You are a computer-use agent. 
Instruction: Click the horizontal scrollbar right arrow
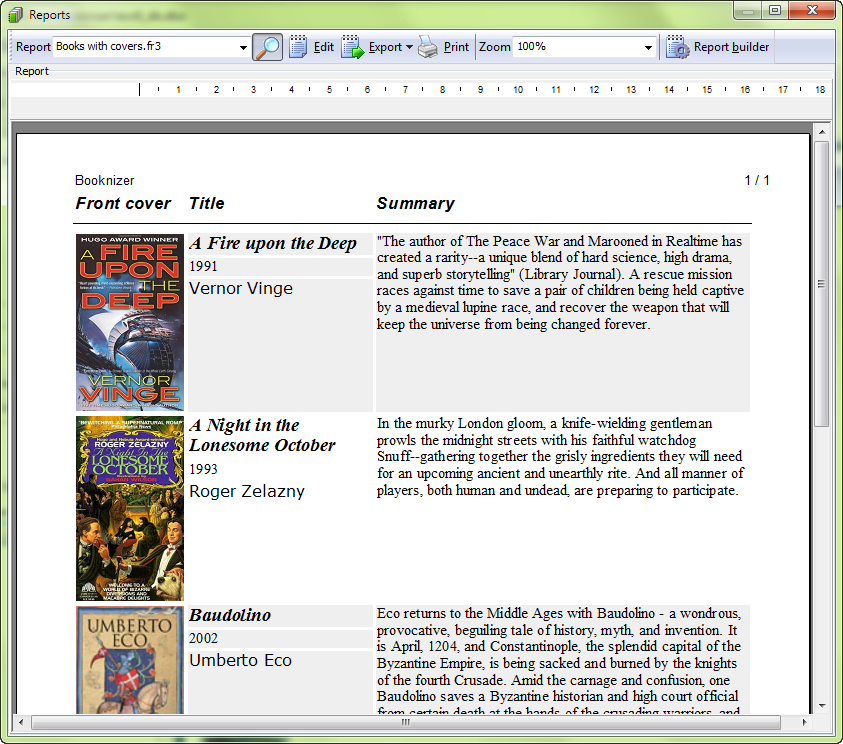pyautogui.click(x=804, y=722)
